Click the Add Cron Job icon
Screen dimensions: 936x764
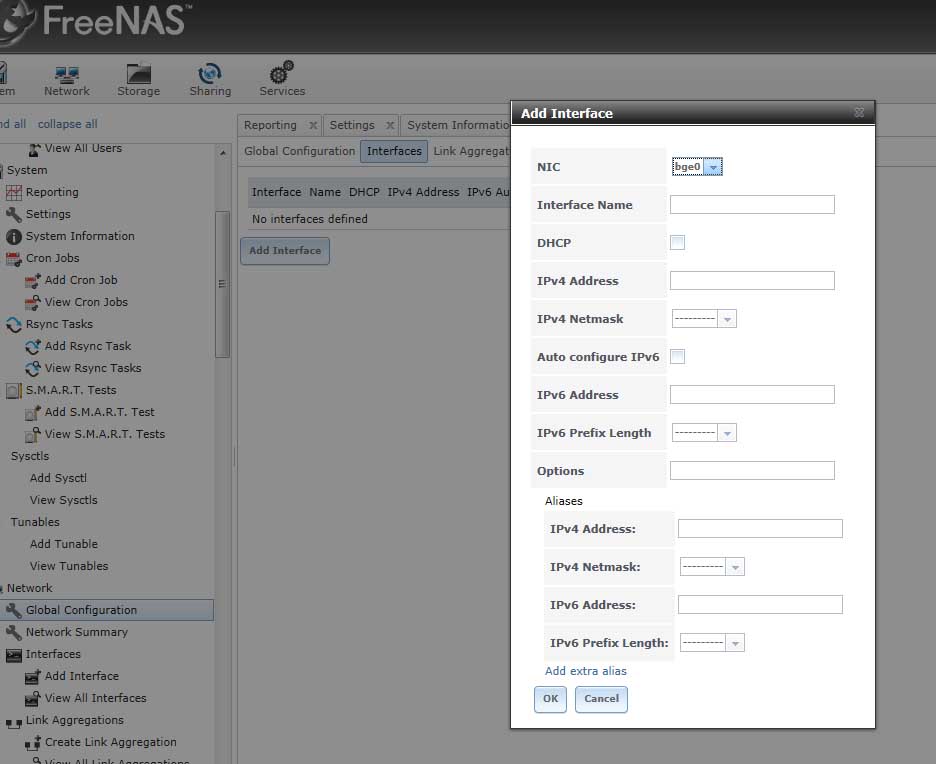pos(33,281)
